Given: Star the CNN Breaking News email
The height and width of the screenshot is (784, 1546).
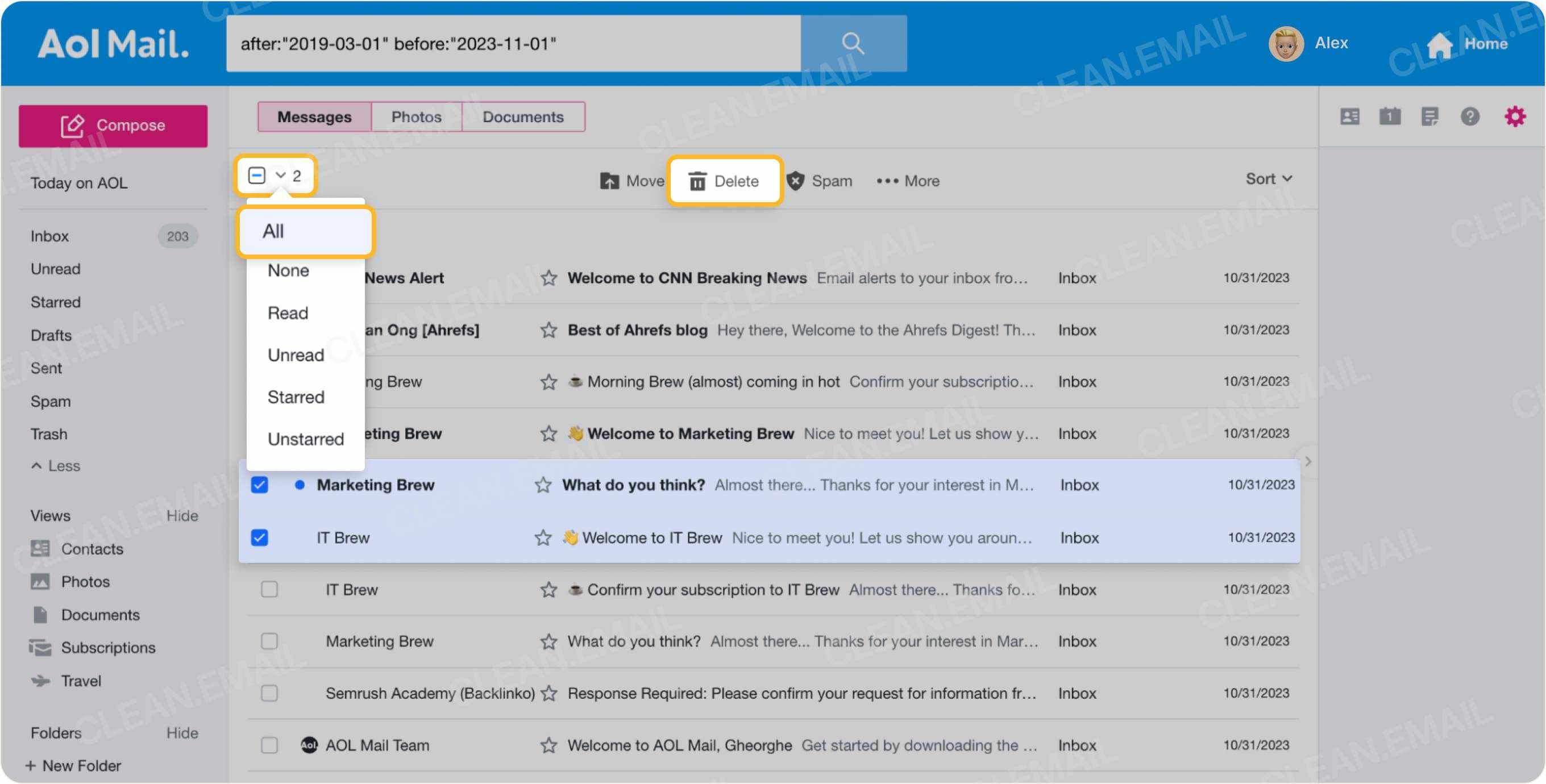Looking at the screenshot, I should tap(548, 278).
